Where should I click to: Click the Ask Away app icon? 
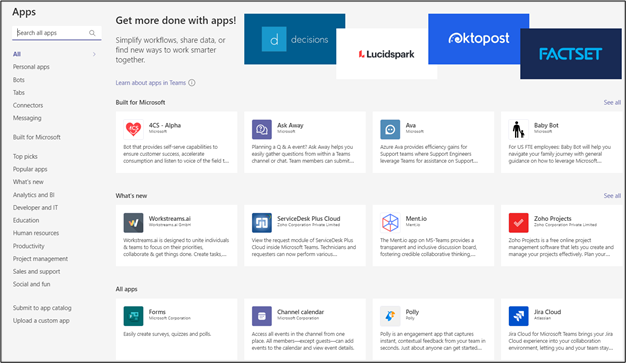262,129
